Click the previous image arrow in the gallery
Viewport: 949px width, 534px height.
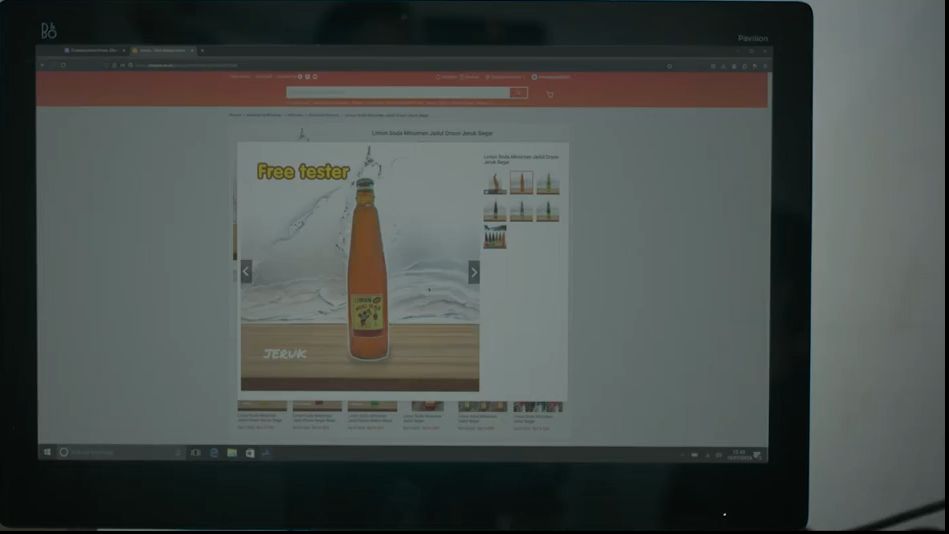(x=246, y=272)
